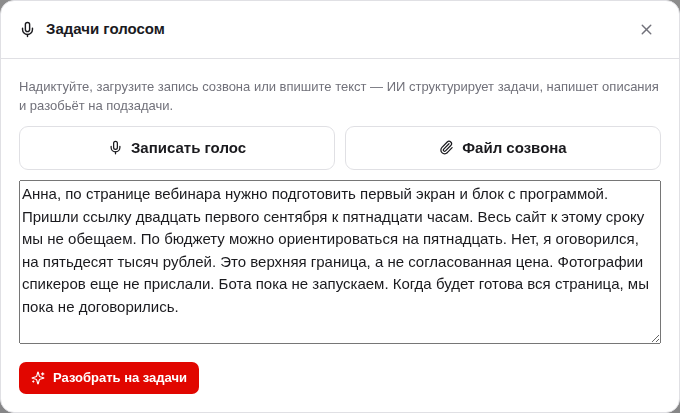Click inside the task description text area
Screen dimensions: 680x413
point(340,262)
